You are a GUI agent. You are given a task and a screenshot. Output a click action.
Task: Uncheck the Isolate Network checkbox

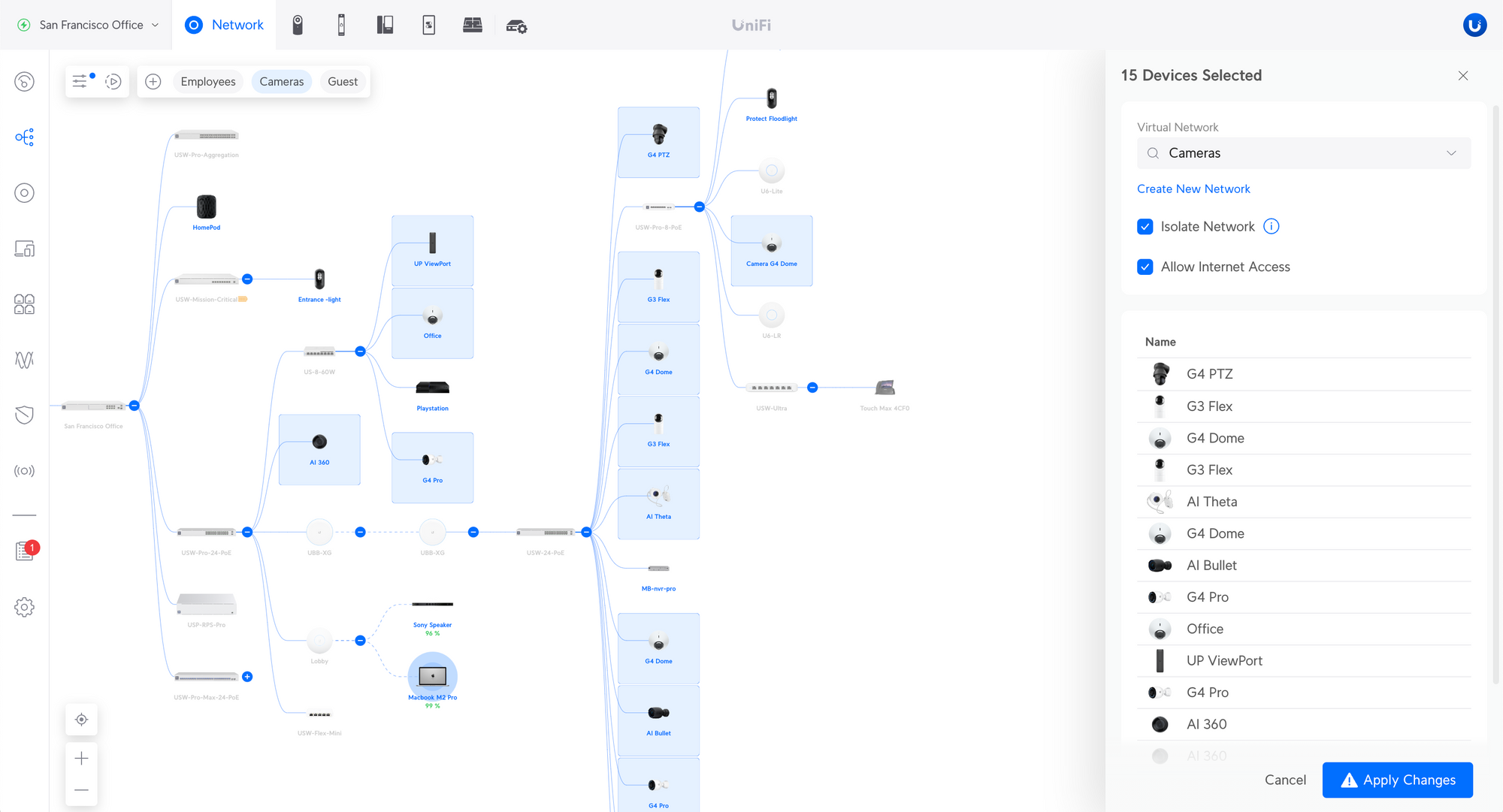pyautogui.click(x=1145, y=227)
